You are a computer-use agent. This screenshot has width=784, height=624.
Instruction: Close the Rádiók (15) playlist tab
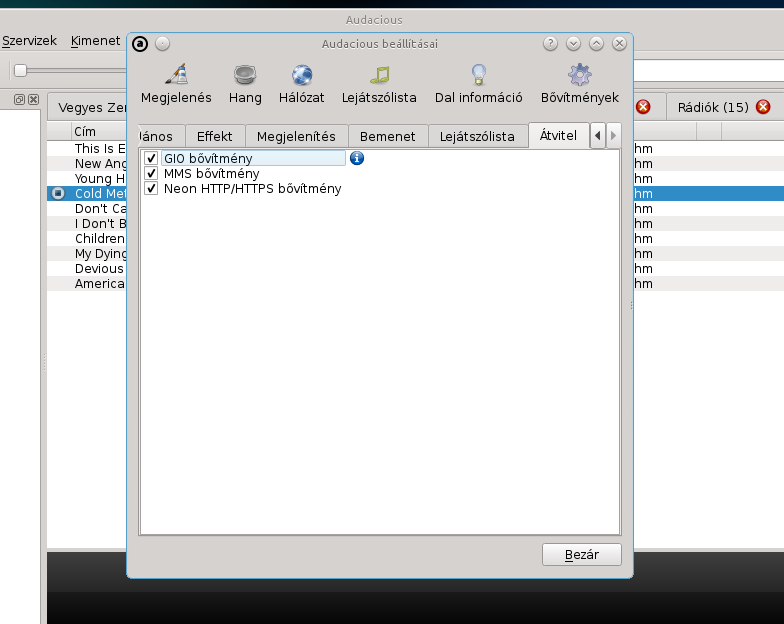point(763,107)
